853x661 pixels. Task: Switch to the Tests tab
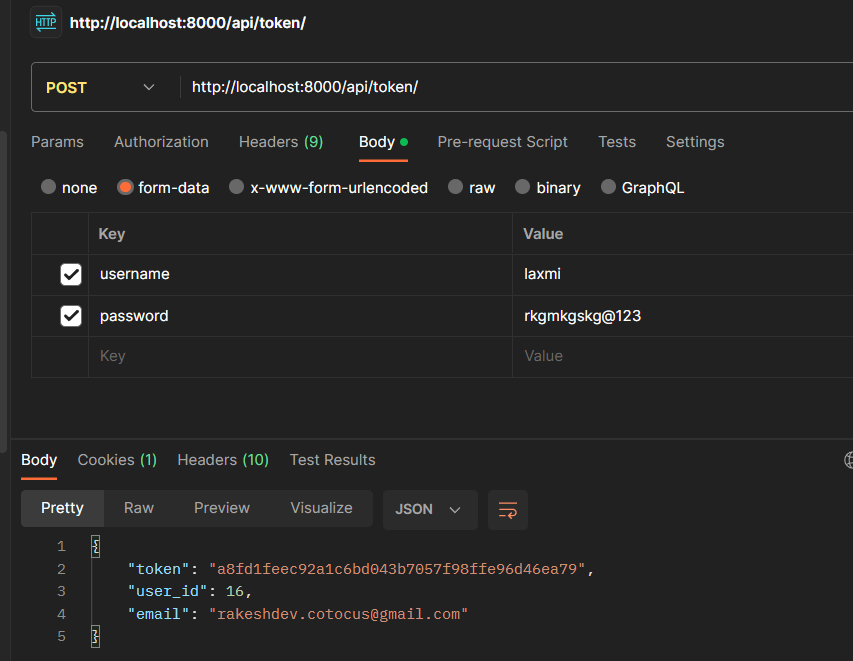[617, 142]
